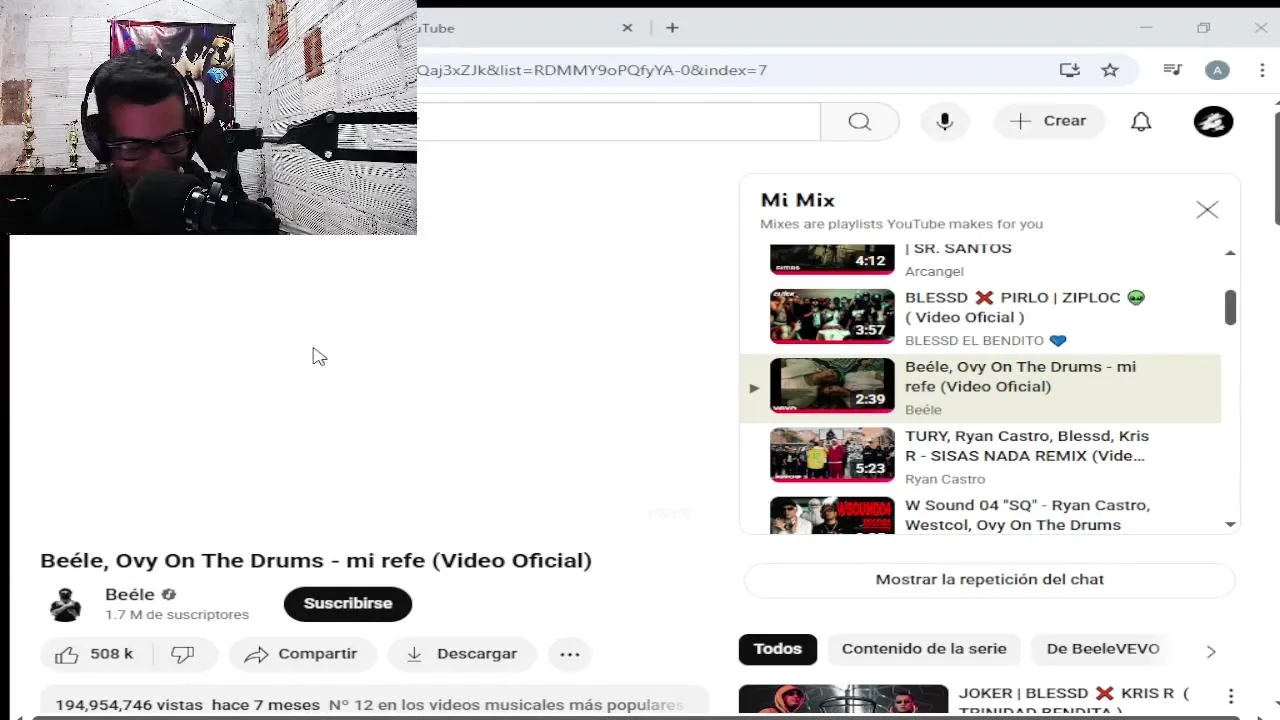Click Mostrar la repetición del chat
This screenshot has width=1280, height=720.
(x=990, y=580)
